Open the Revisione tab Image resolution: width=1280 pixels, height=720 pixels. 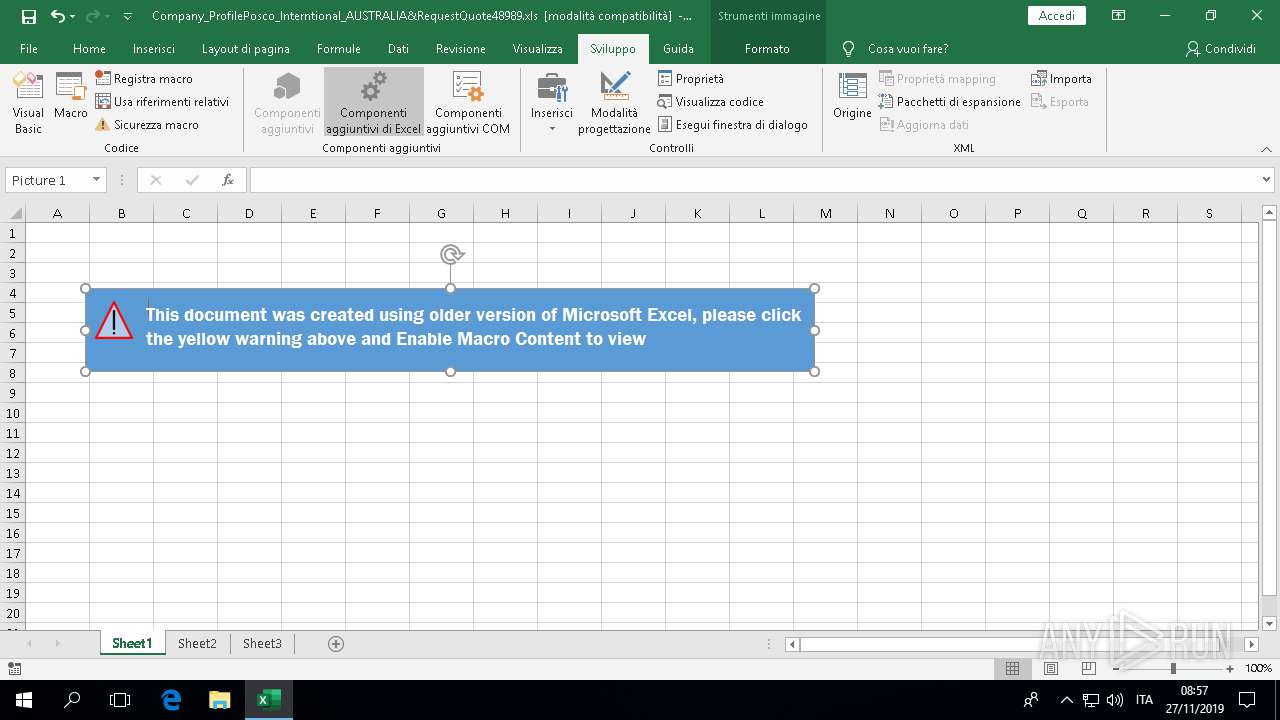[x=461, y=48]
